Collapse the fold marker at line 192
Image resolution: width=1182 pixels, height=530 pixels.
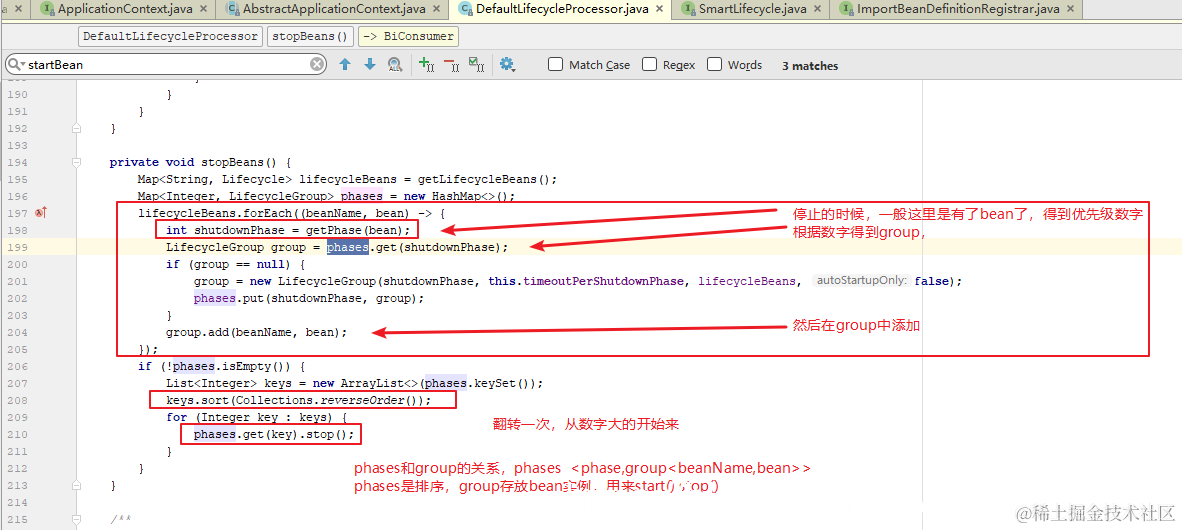pyautogui.click(x=76, y=128)
